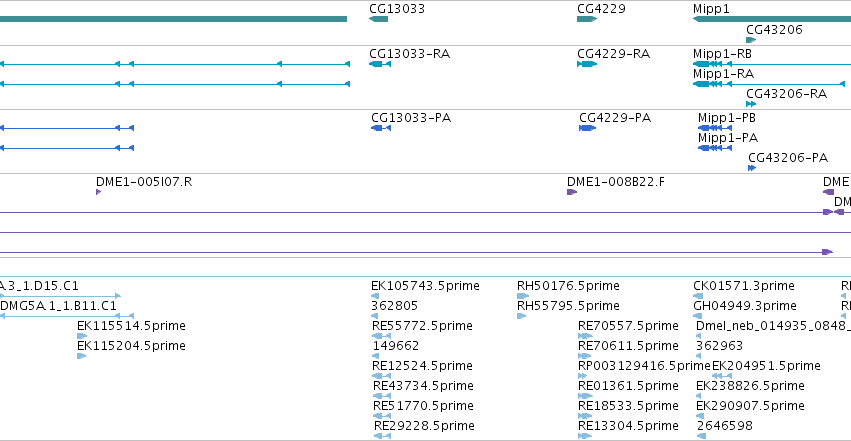
Task: Click the CG13033-PA protein glyph
Action: click(381, 128)
